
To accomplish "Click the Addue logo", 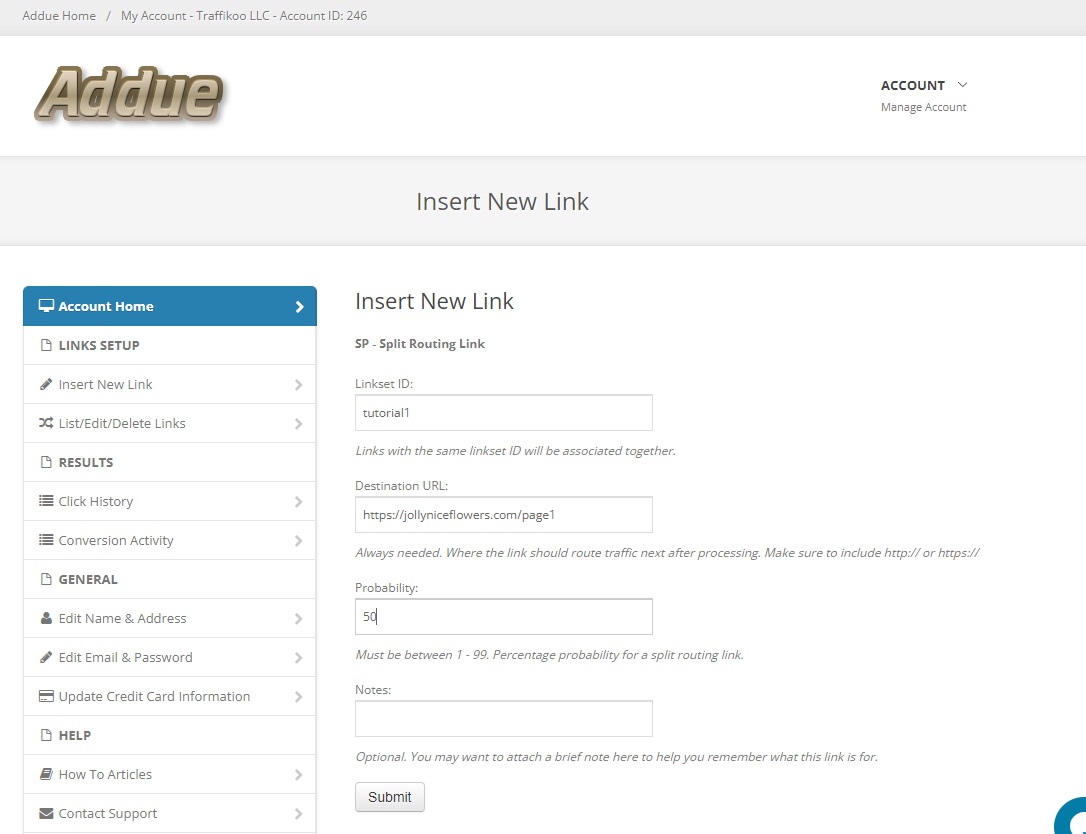I will (130, 95).
